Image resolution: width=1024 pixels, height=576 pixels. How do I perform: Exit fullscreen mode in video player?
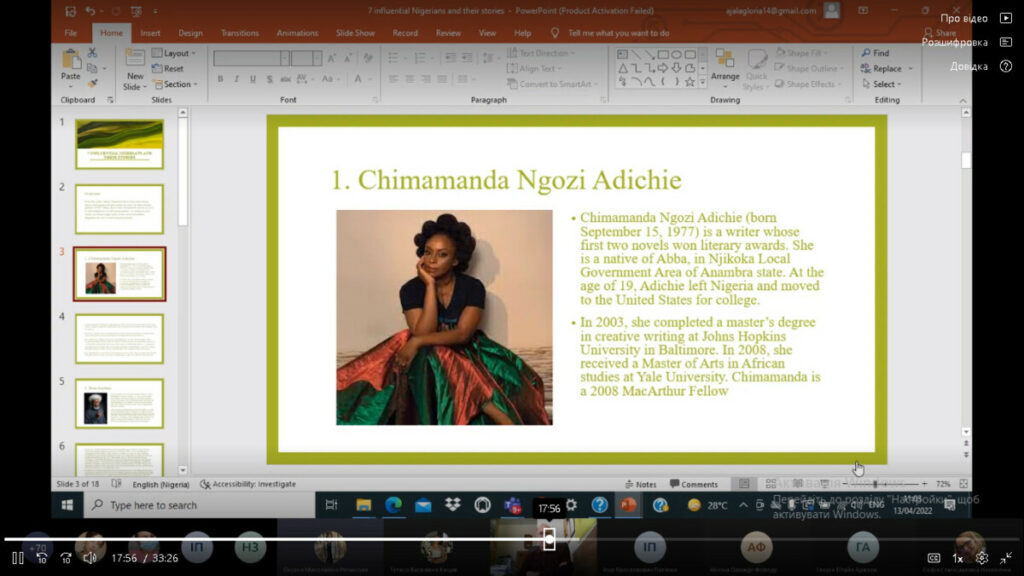1006,558
